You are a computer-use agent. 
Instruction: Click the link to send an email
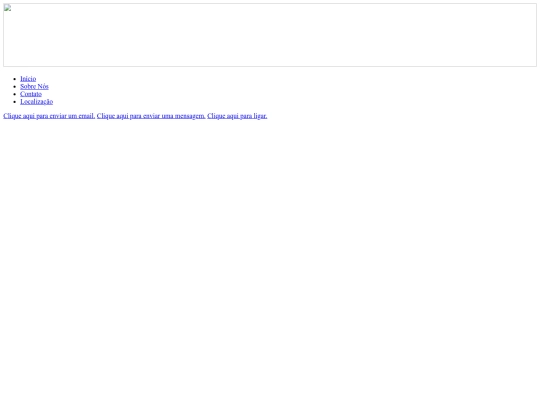(49, 116)
